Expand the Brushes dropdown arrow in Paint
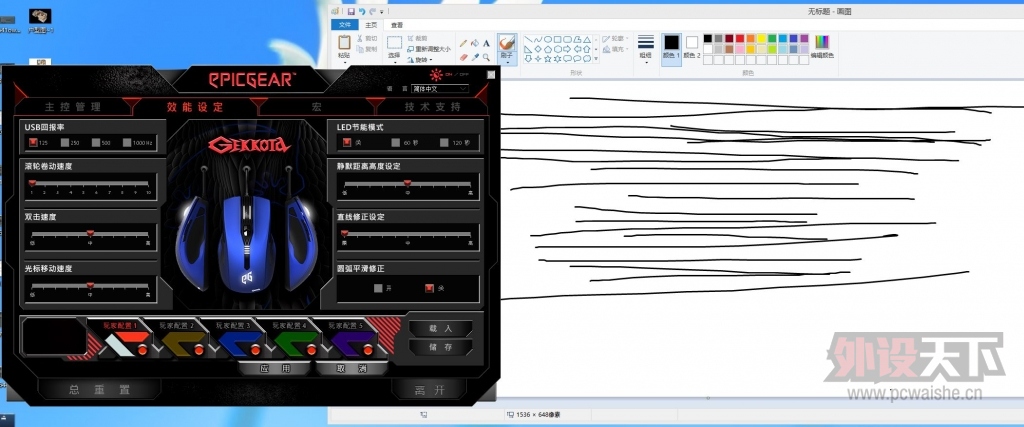1024x427 pixels. tap(507, 63)
